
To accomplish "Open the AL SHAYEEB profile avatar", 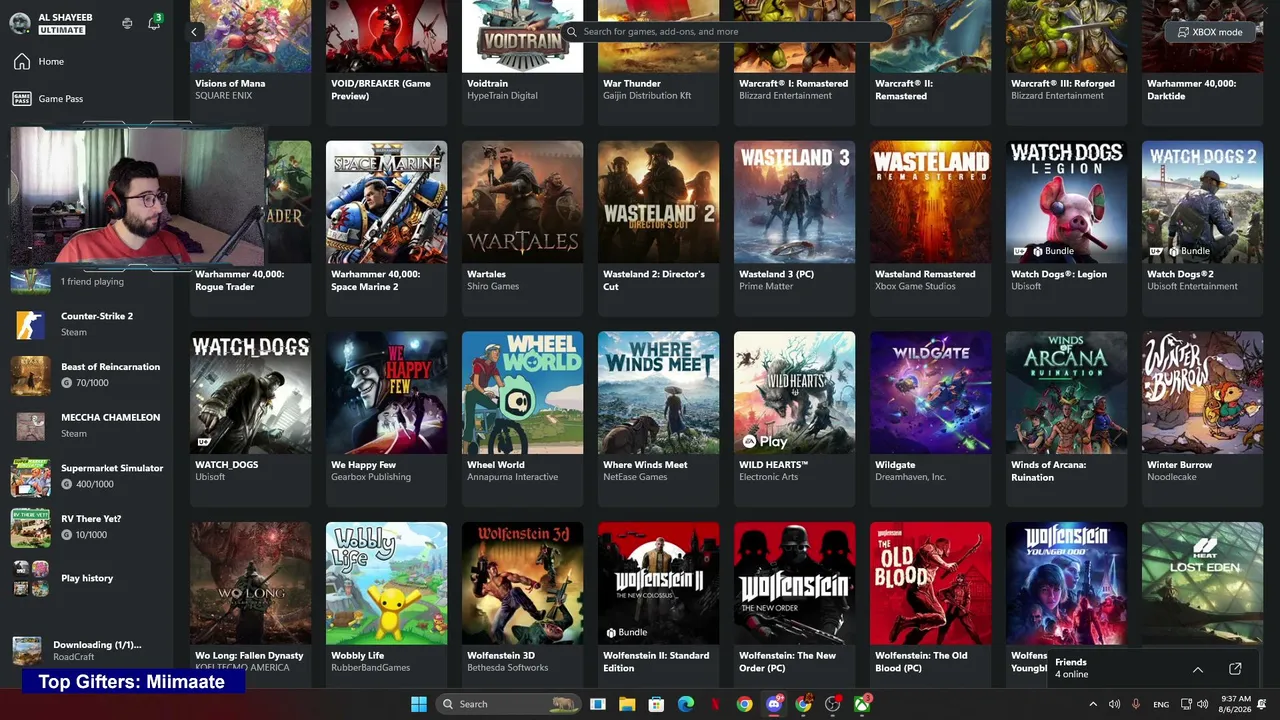I will click(20, 23).
